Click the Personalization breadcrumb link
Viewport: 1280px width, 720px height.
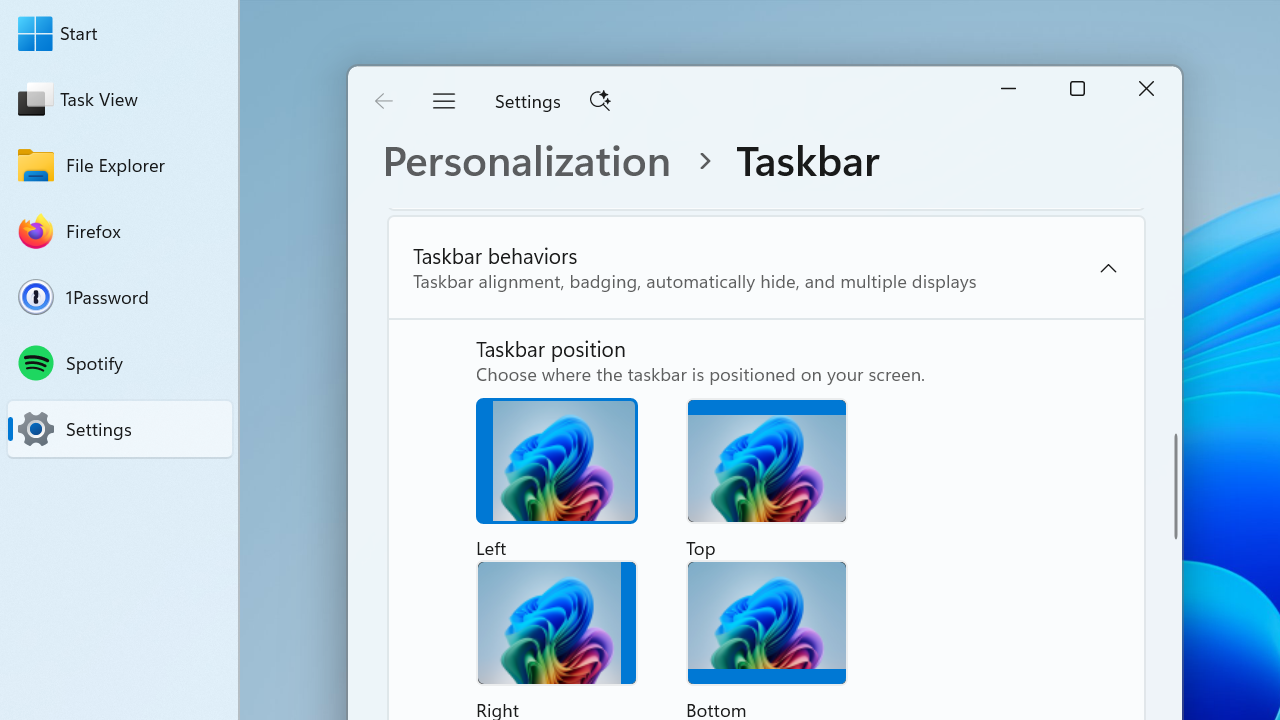click(527, 161)
